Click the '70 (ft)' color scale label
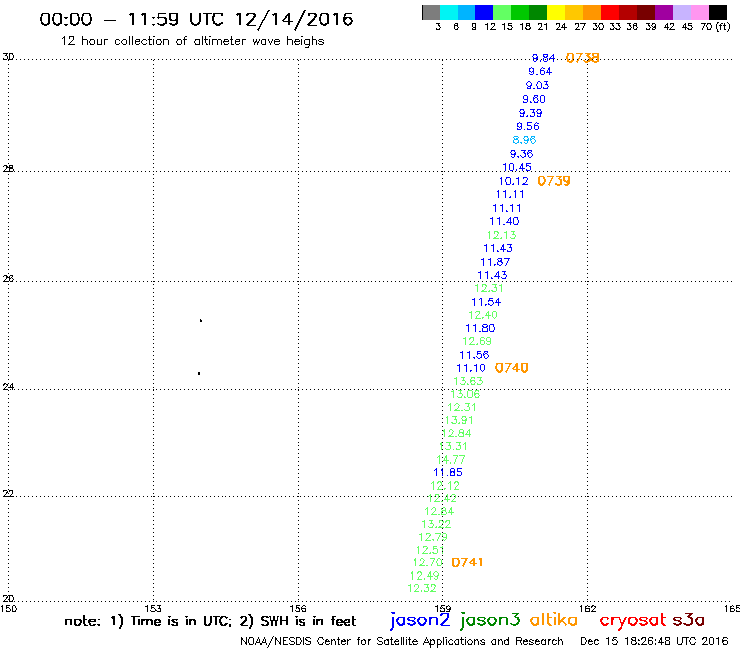The image size is (740, 650). [715, 26]
